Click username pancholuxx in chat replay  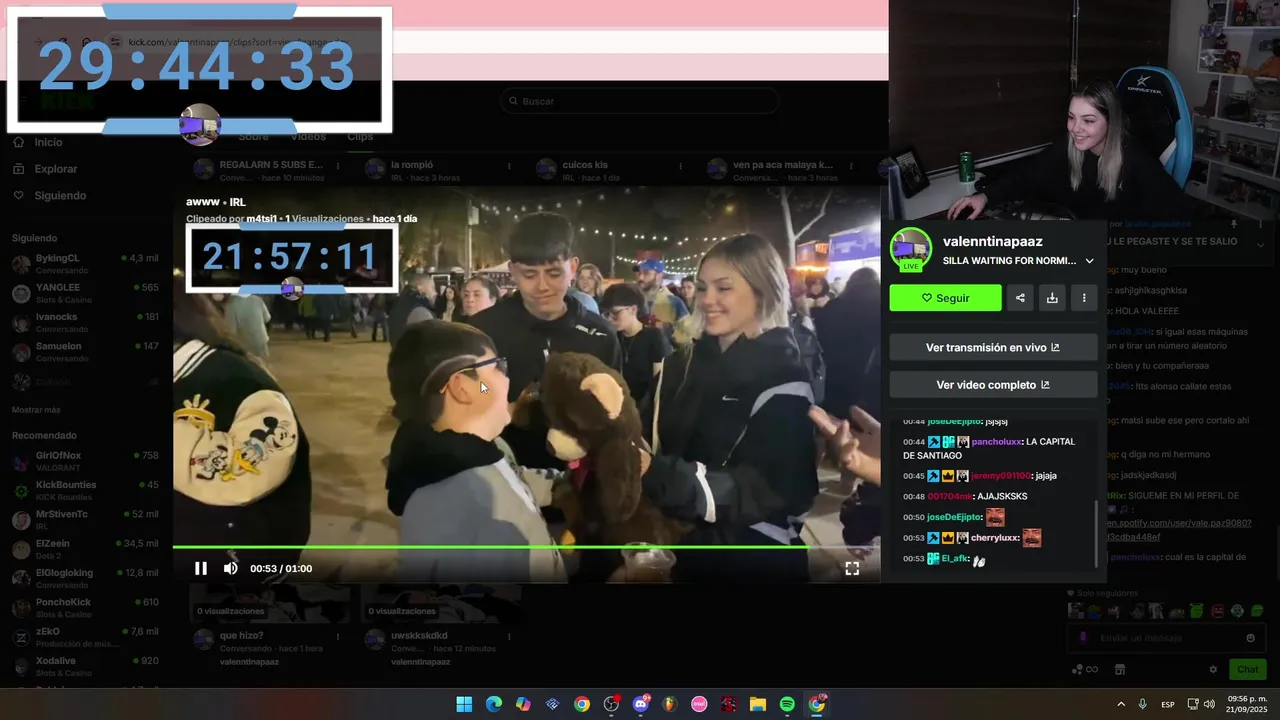coord(996,441)
